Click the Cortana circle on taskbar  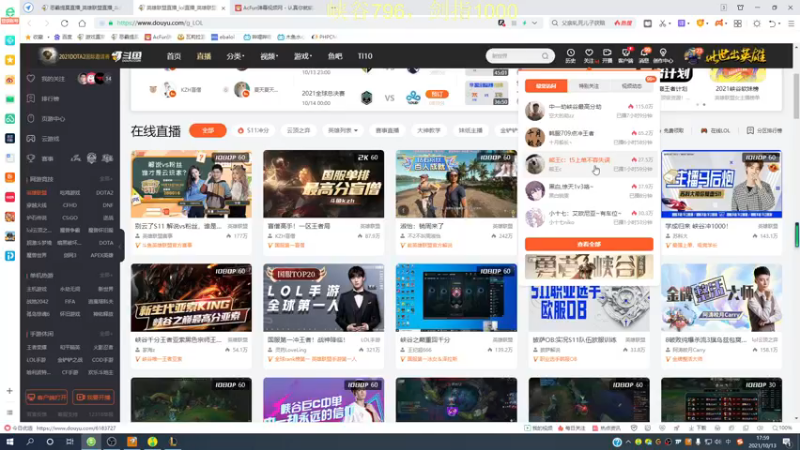[x=50, y=442]
